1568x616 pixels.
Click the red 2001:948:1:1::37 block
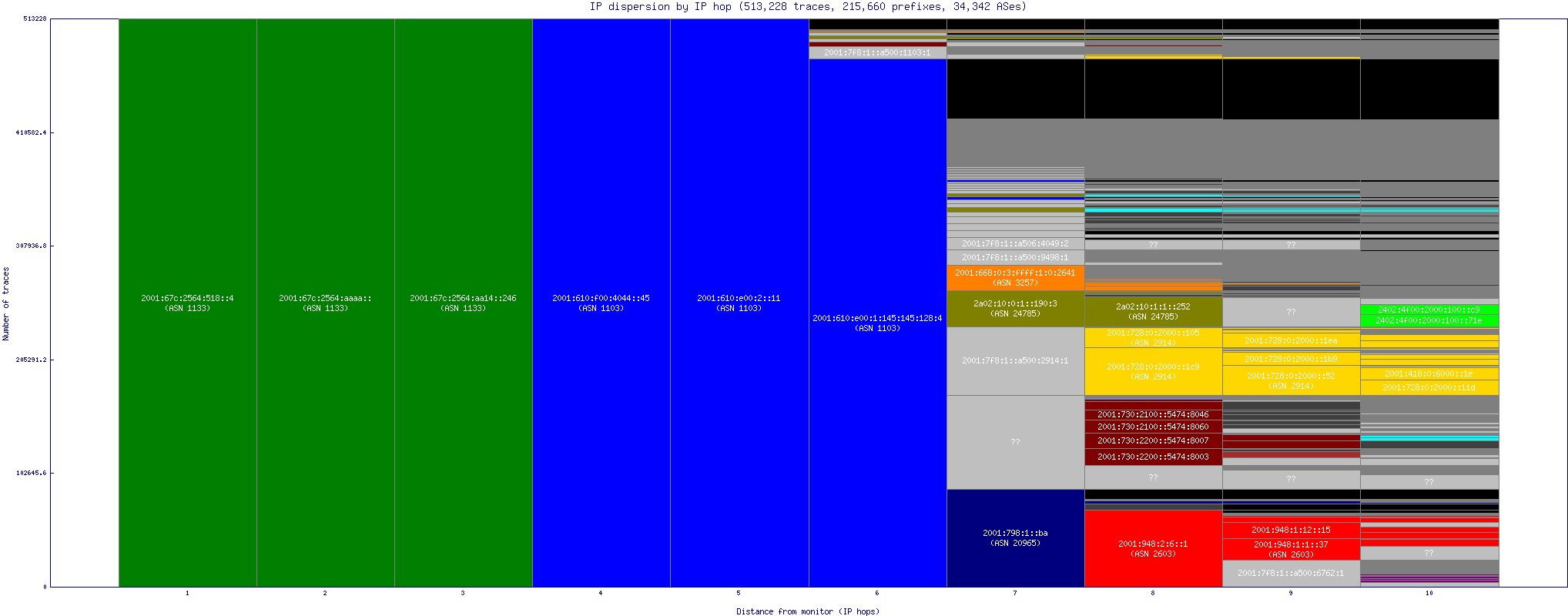click(x=1291, y=549)
